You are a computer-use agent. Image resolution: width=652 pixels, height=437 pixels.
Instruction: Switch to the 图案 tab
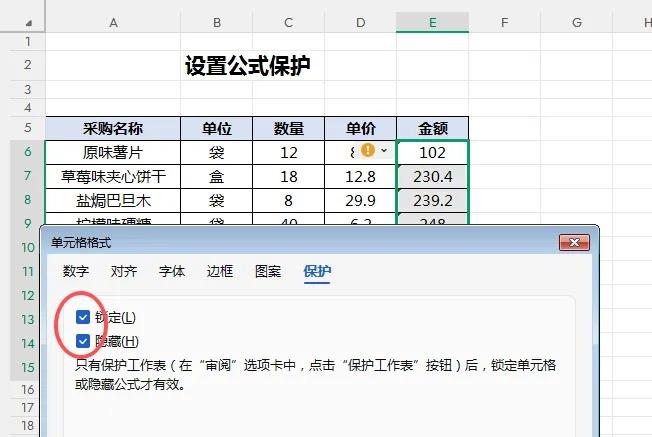pyautogui.click(x=268, y=271)
